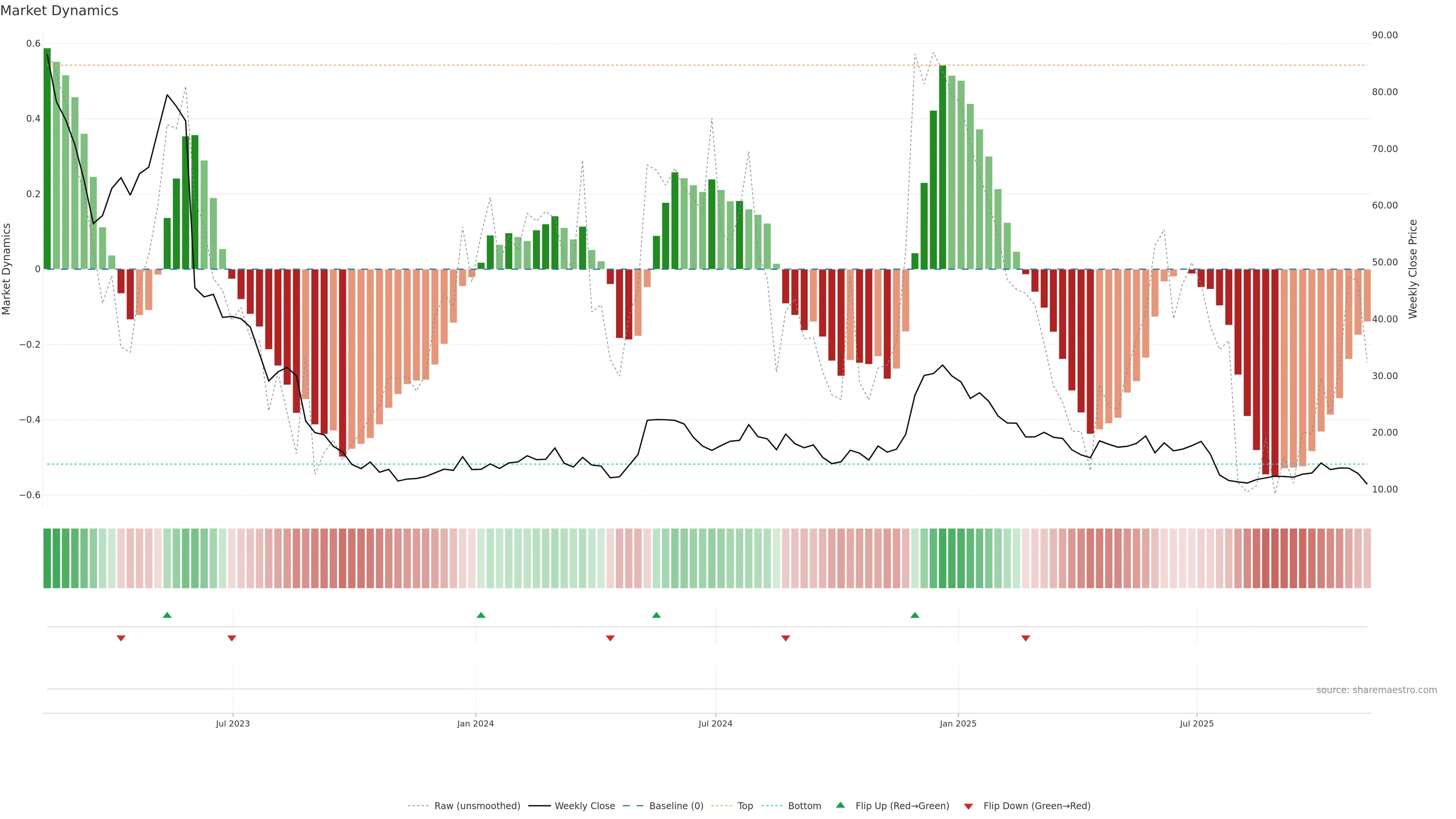Click the Bottom legend entry
The width and height of the screenshot is (1456, 819).
pyautogui.click(x=804, y=806)
